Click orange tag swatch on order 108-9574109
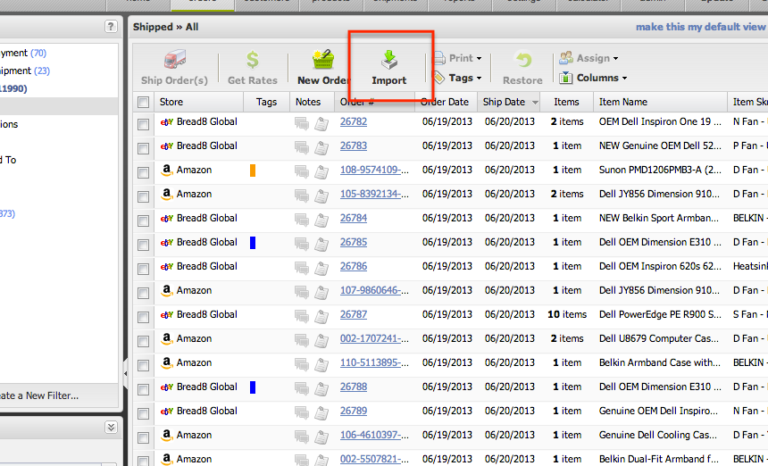 tap(253, 170)
